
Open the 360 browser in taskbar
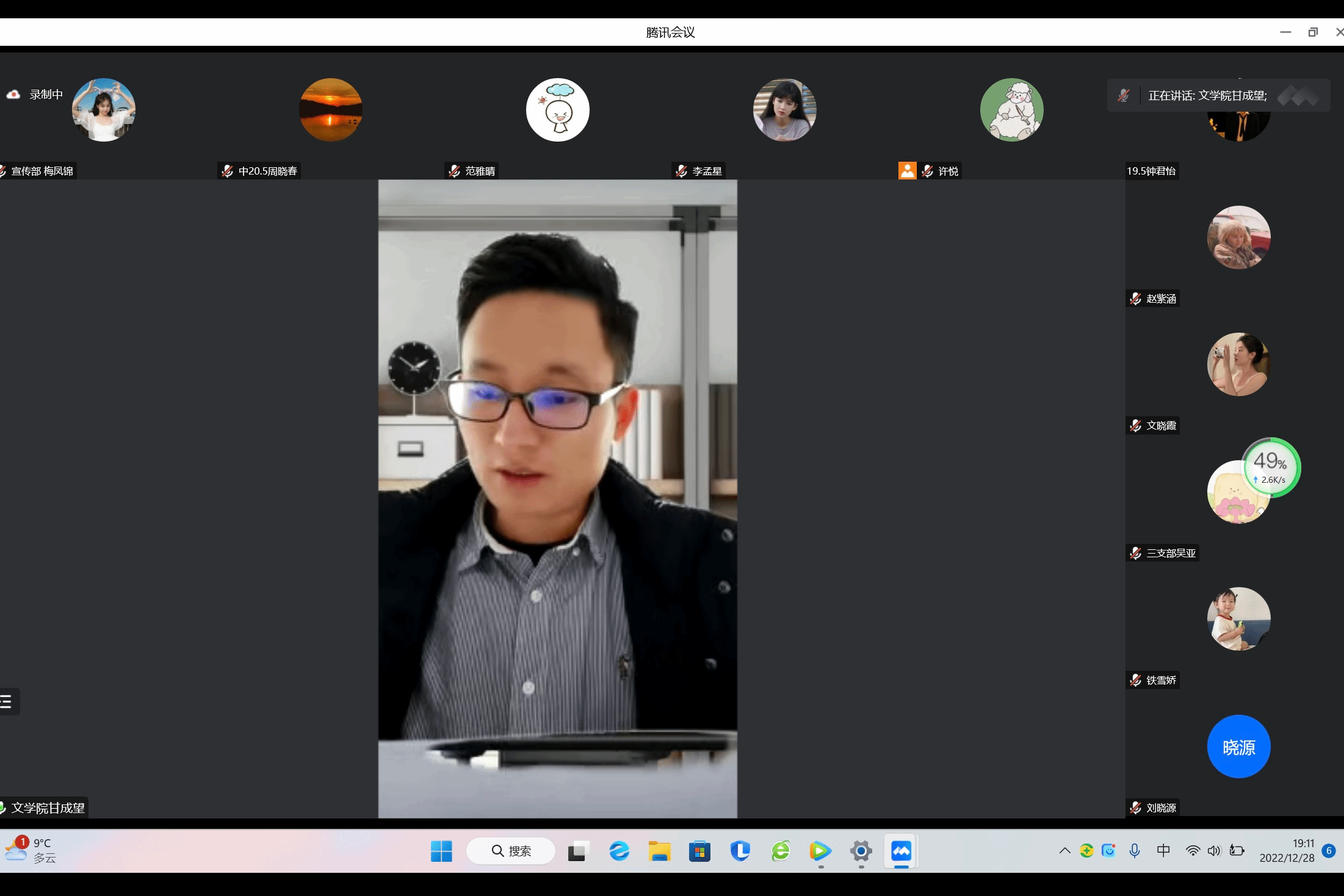(x=781, y=851)
